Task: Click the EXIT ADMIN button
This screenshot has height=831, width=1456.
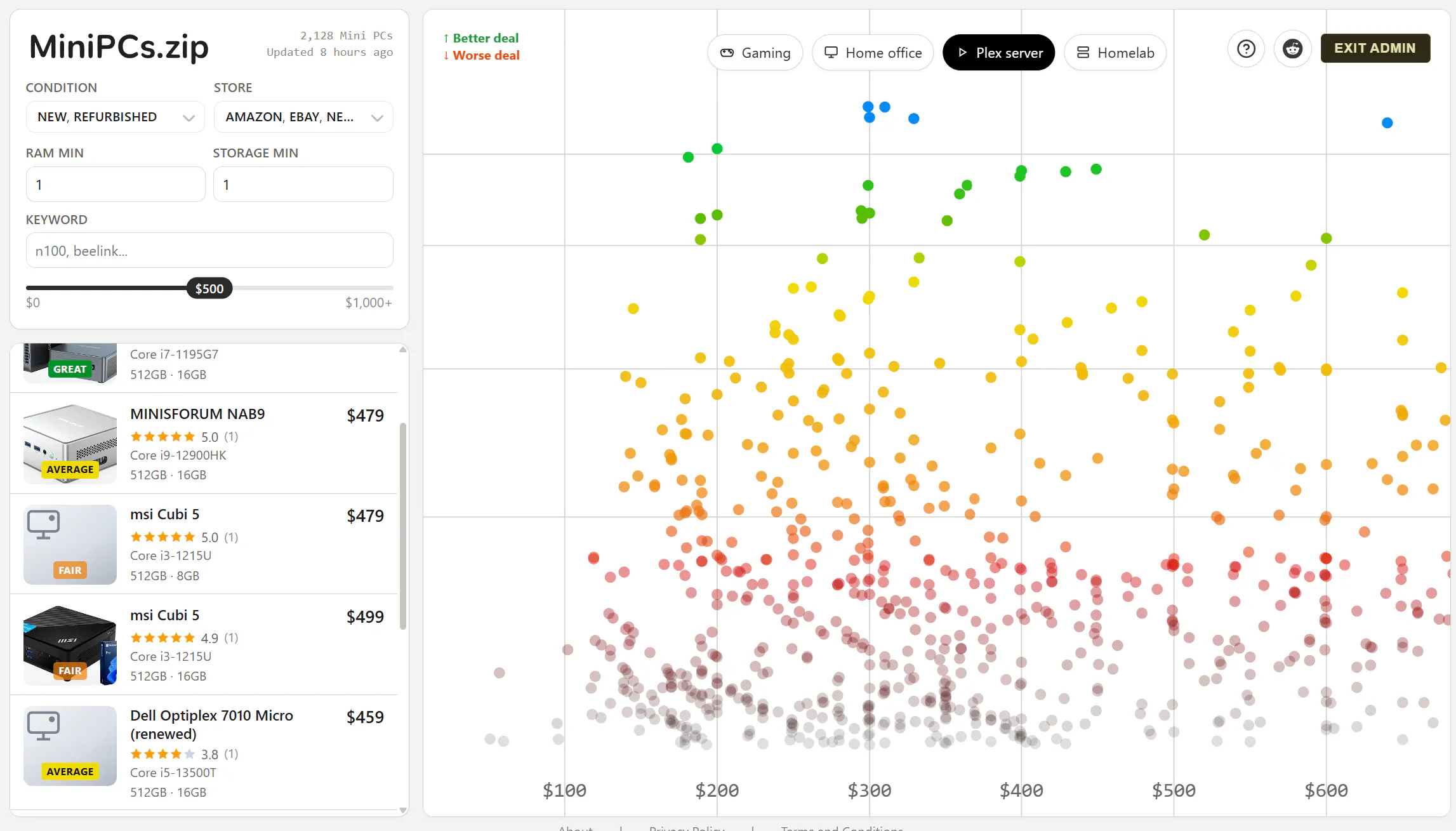Action: pyautogui.click(x=1375, y=48)
